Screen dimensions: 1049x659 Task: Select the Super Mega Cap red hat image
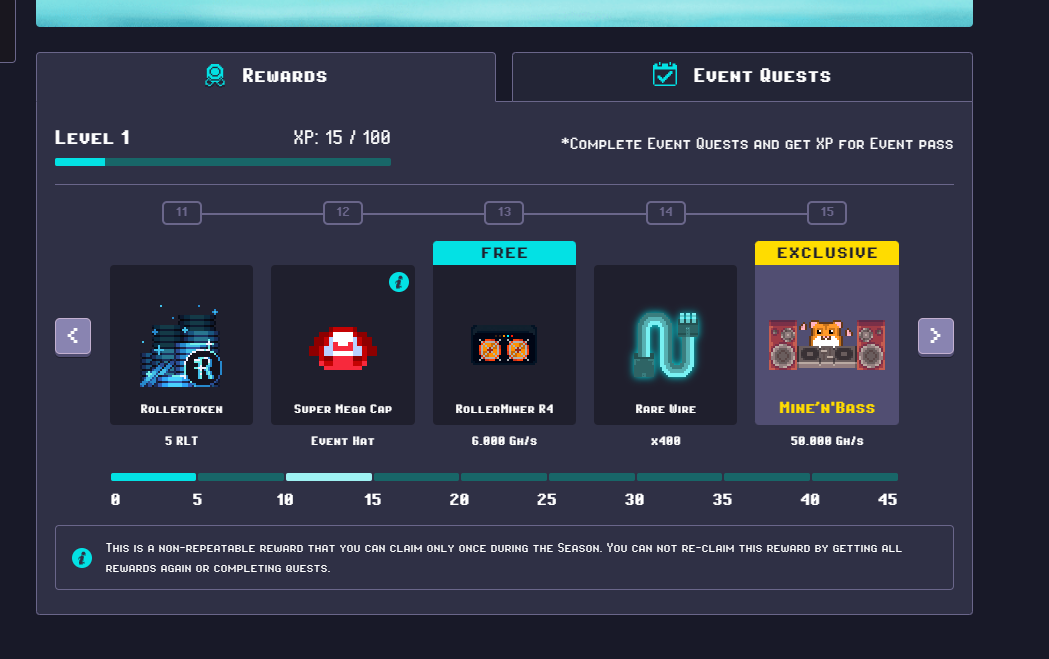point(343,349)
